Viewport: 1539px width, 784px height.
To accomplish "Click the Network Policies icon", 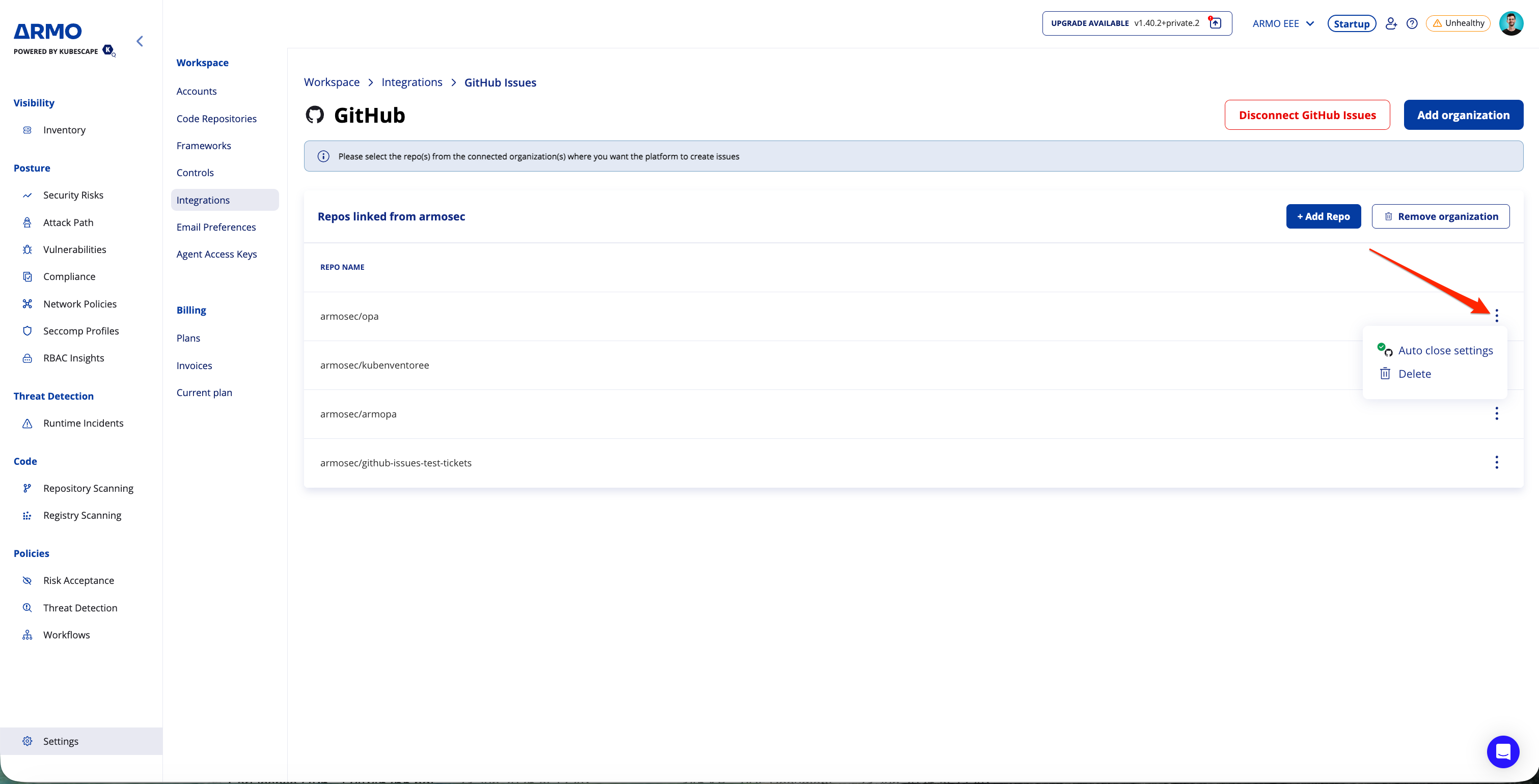I will 27,304.
